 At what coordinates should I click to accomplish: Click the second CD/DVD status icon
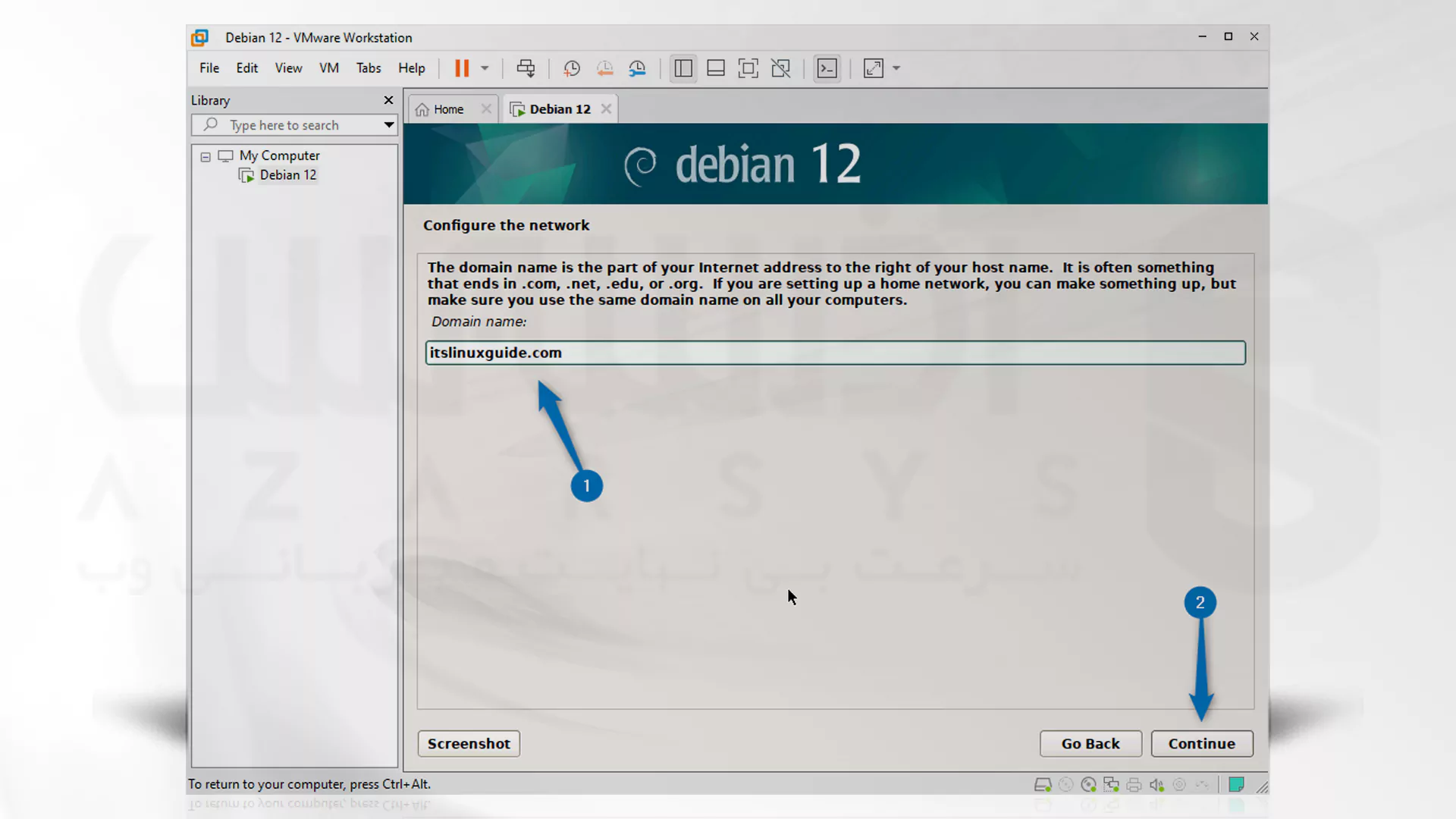(x=1088, y=785)
